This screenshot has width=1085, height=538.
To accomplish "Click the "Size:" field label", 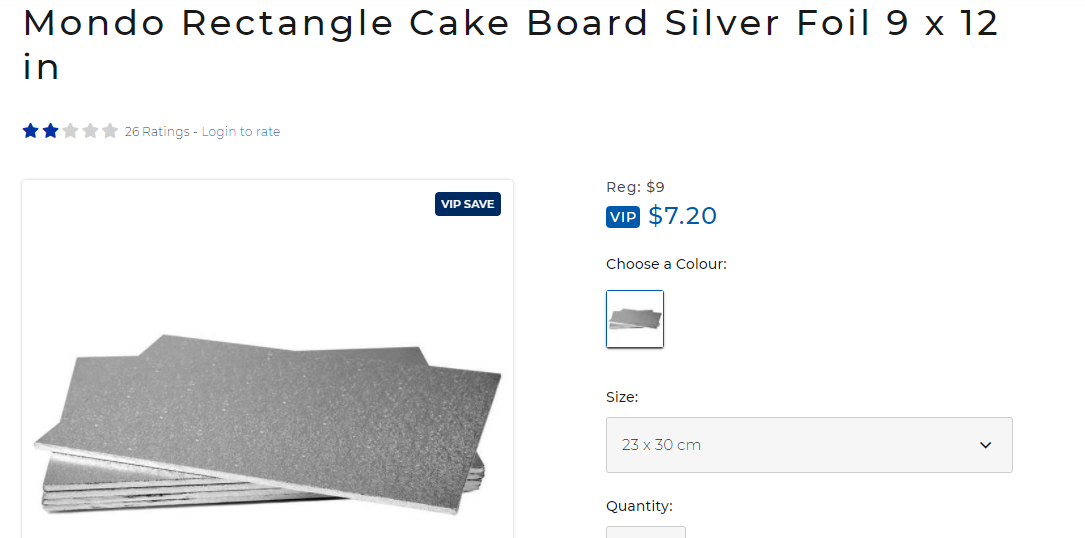I will click(622, 397).
